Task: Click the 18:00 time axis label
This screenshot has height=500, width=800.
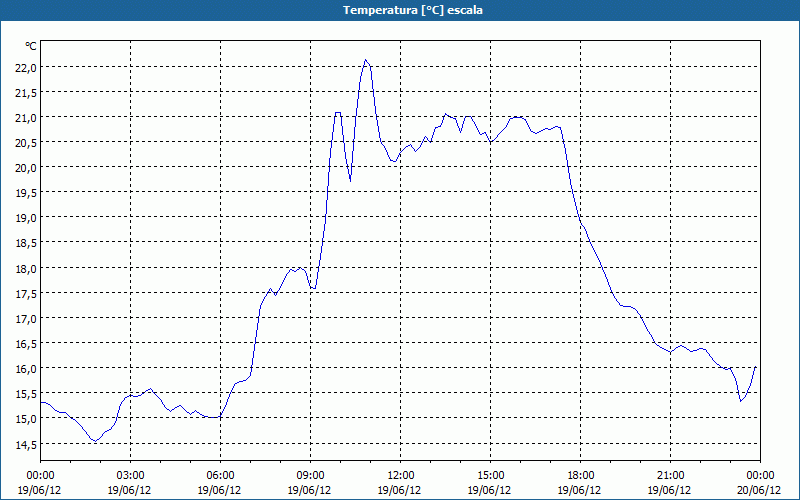Action: pyautogui.click(x=580, y=476)
